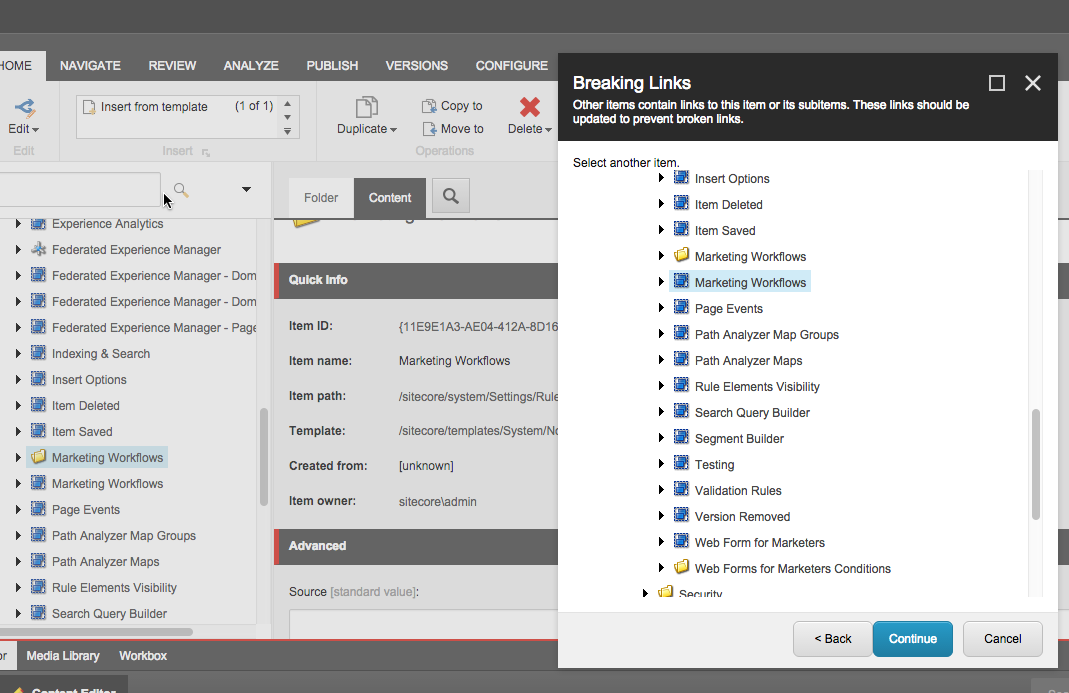Expand Rule Elements Visibility in content tree
The image size is (1069, 693).
click(x=18, y=587)
